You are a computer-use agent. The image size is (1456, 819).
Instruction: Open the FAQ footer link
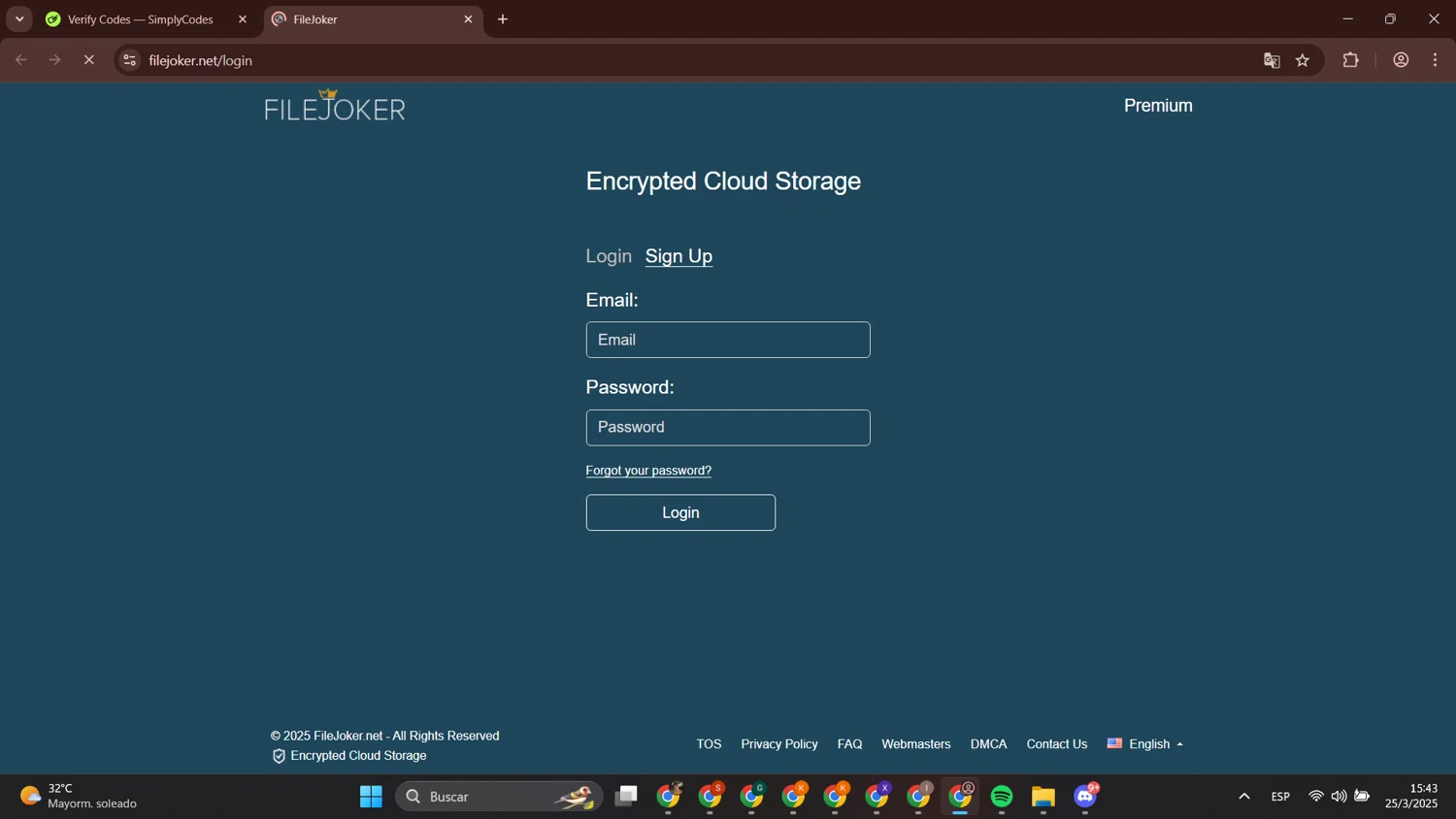click(849, 744)
